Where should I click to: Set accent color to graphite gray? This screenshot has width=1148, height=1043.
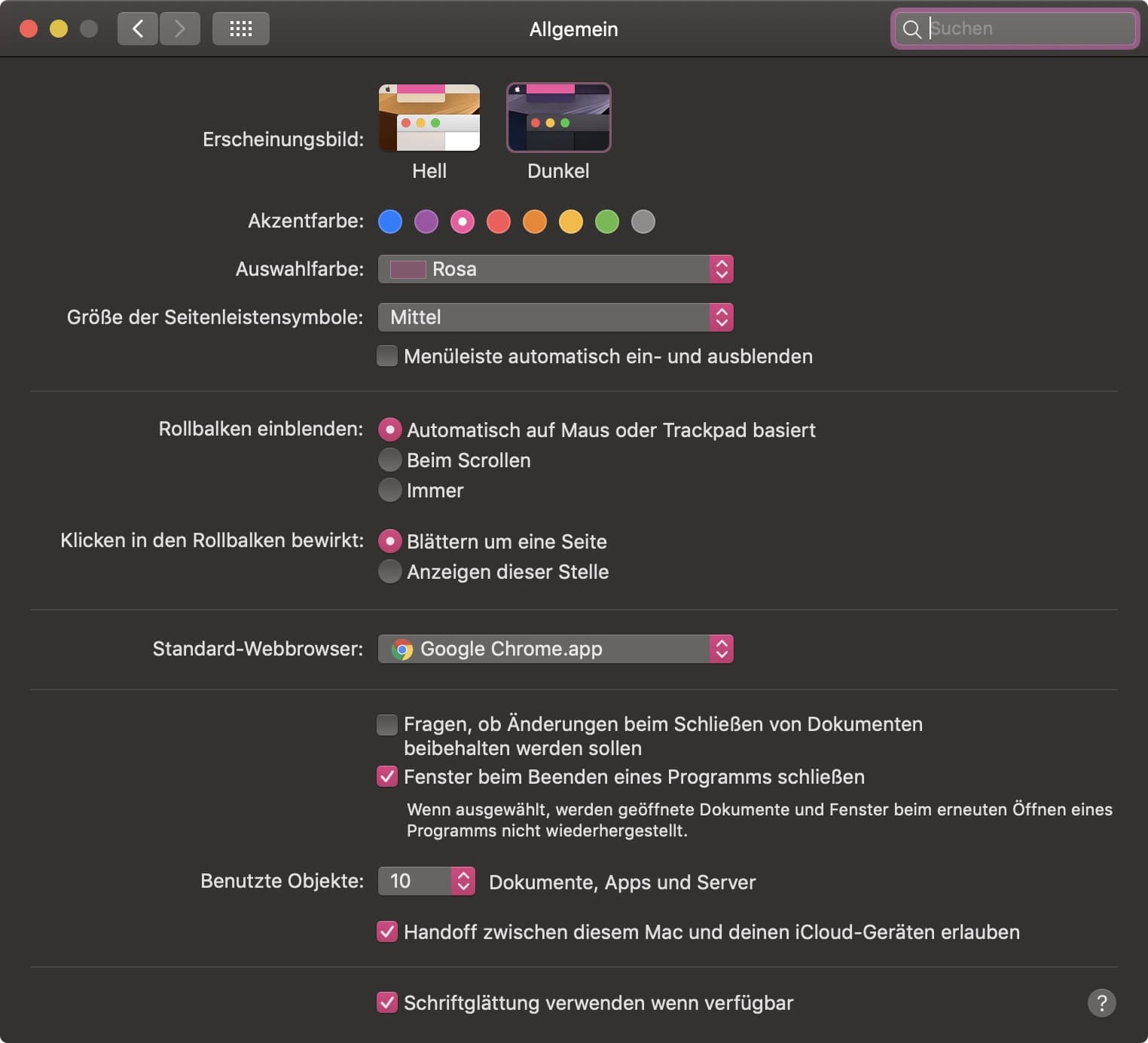[x=643, y=222]
